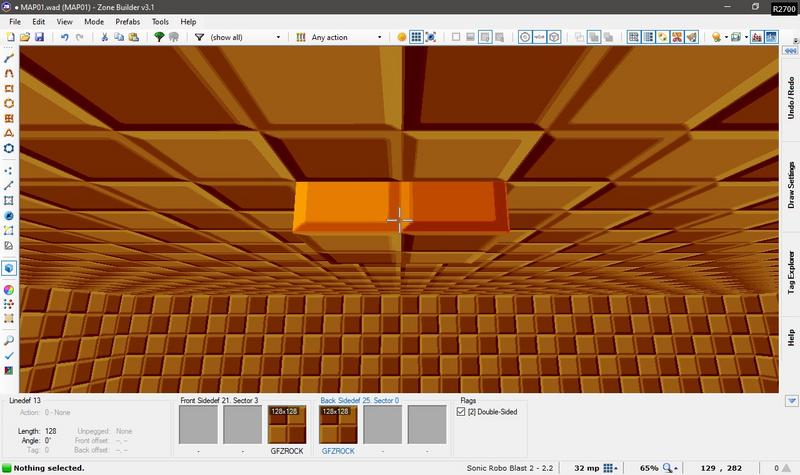Open the map file folder icon
Viewport: 800px width, 475px height.
point(25,37)
